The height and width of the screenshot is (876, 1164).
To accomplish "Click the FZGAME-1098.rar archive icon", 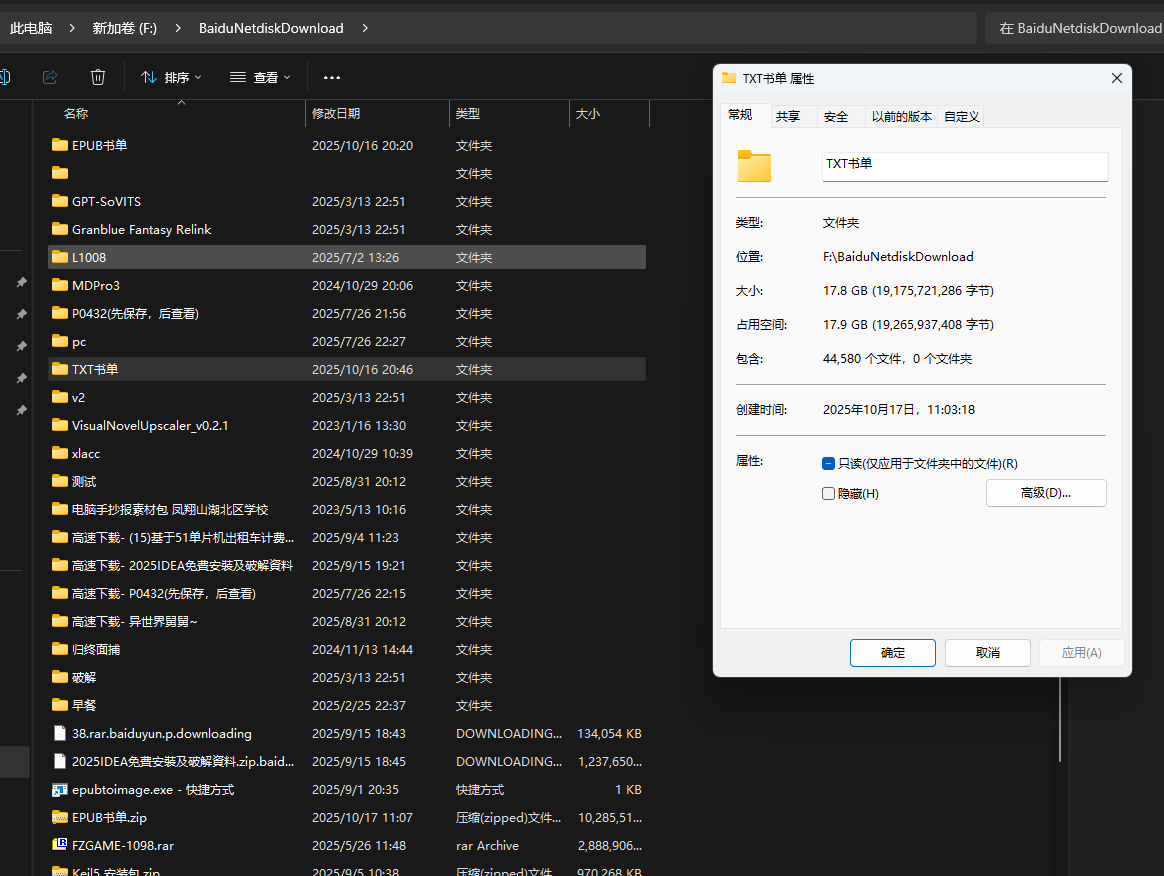I will point(59,845).
